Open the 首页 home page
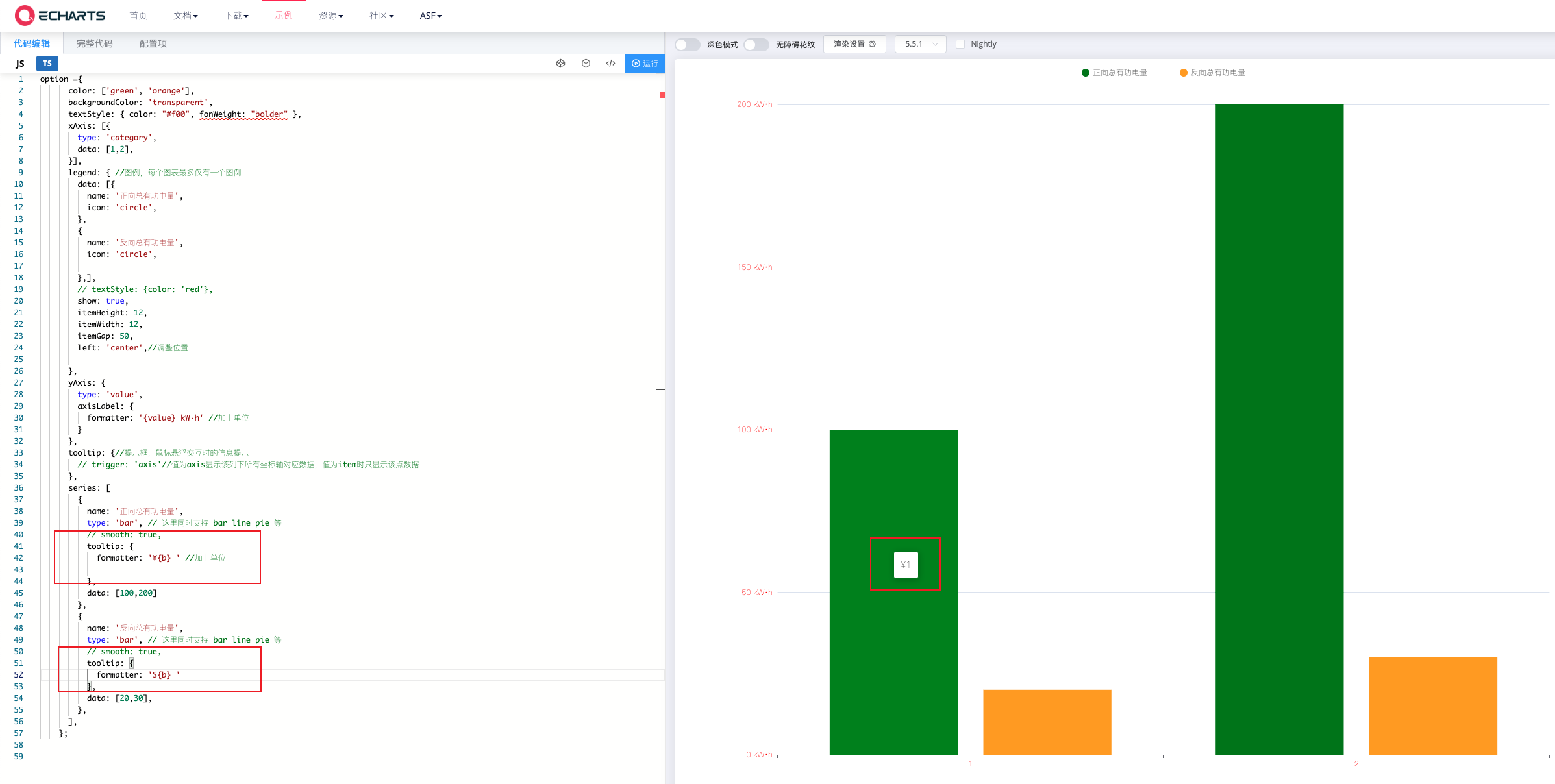Screen dimensions: 1555x784 tap(138, 16)
